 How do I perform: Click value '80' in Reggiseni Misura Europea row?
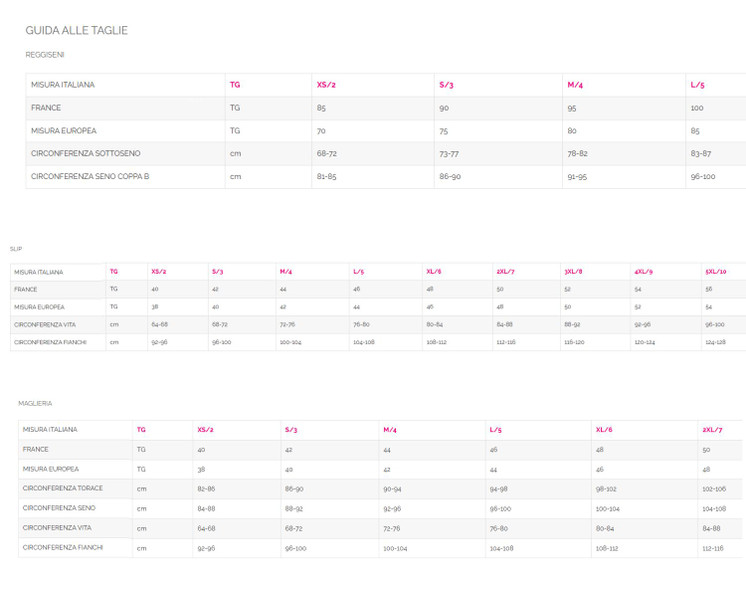(x=572, y=131)
